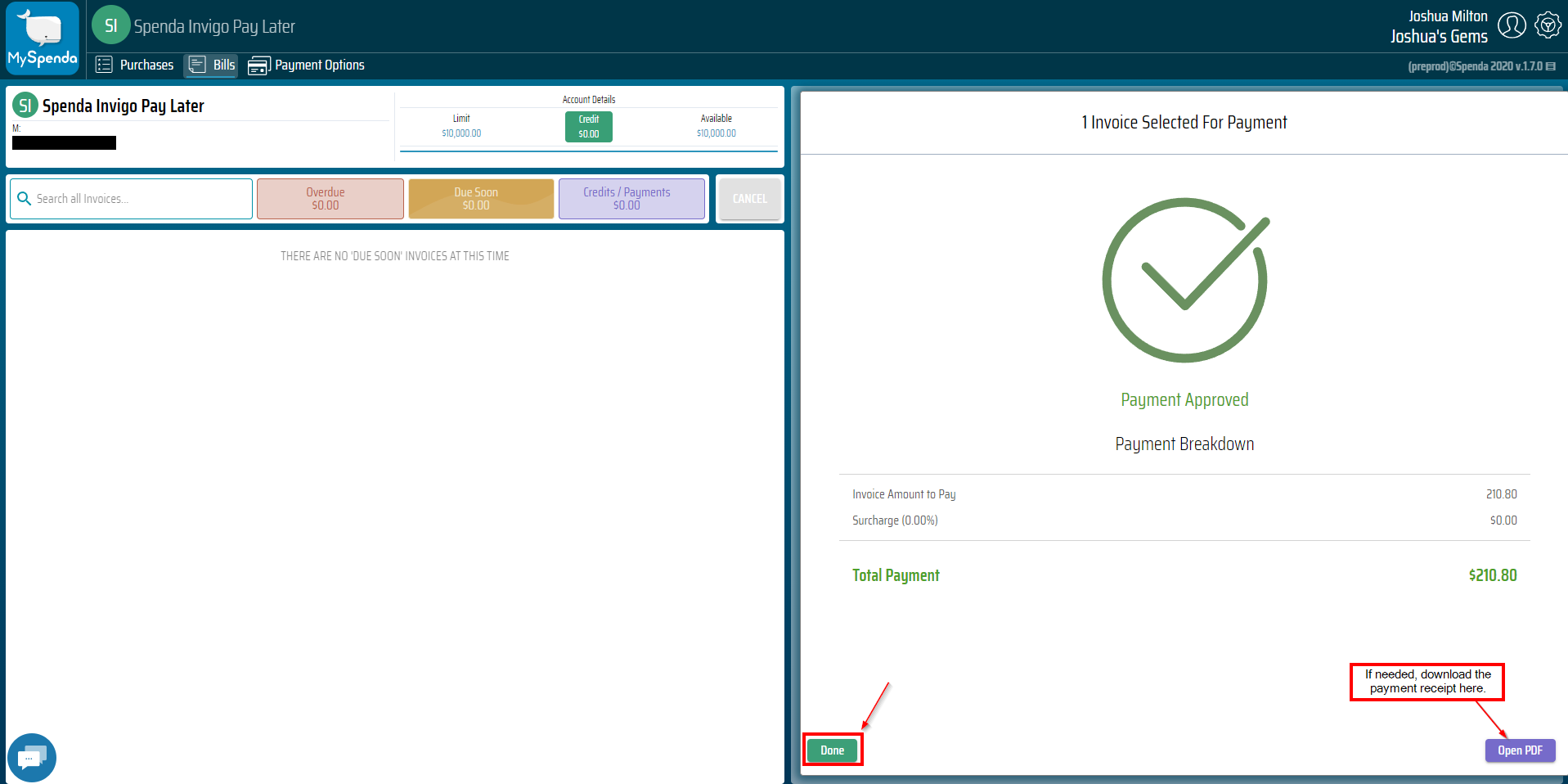Screen dimensions: 1568x784
Task: Click the CANCEL button
Action: 749,199
